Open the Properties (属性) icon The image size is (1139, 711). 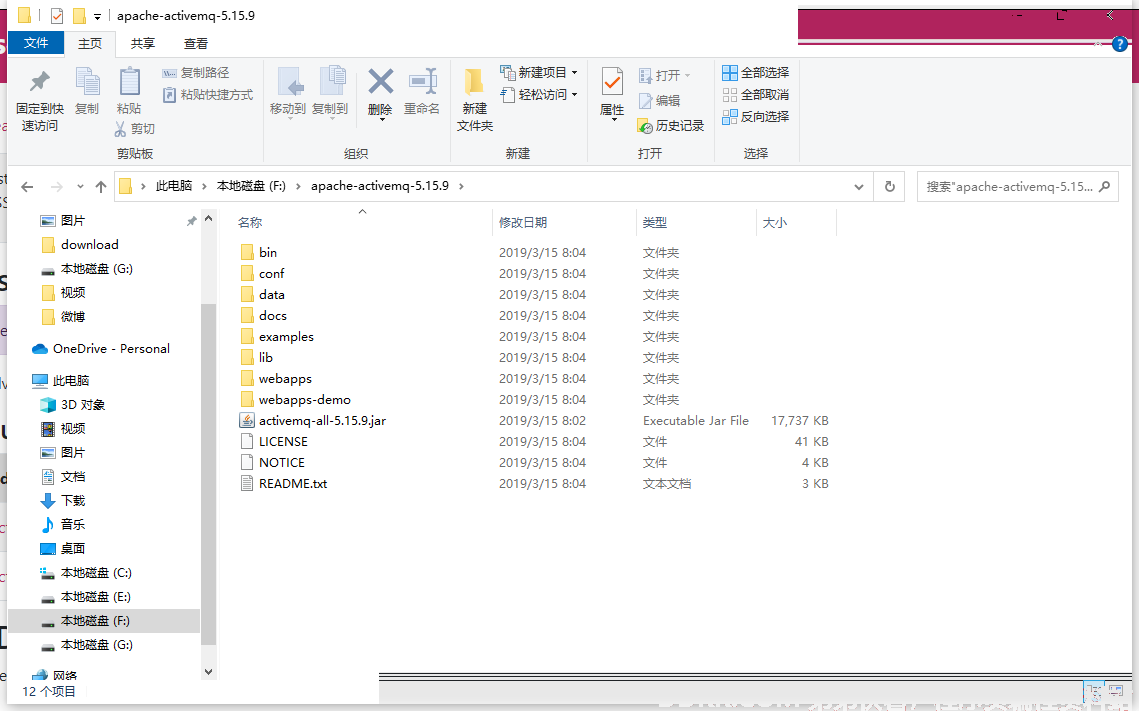point(612,82)
